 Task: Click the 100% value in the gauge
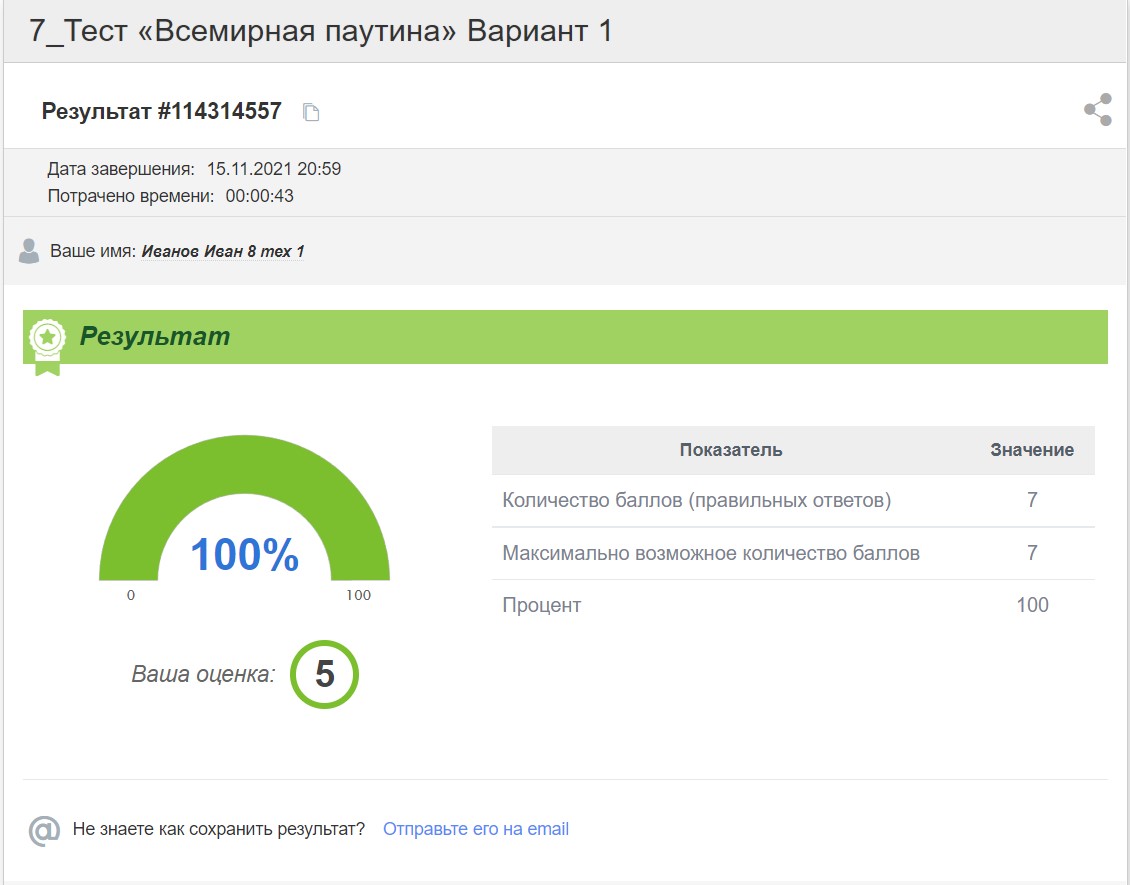pyautogui.click(x=244, y=554)
